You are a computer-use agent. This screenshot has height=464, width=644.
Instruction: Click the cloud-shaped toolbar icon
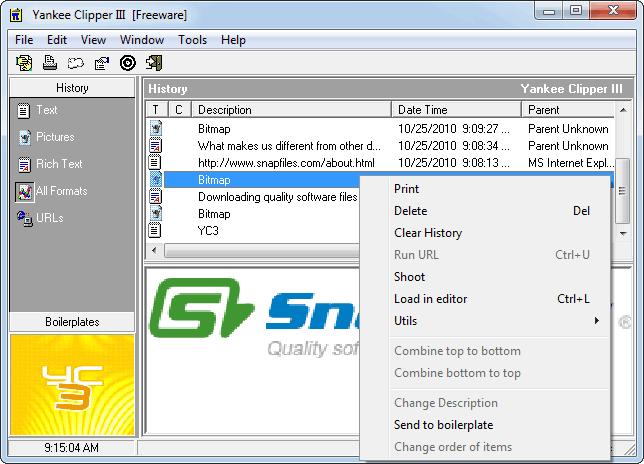76,63
